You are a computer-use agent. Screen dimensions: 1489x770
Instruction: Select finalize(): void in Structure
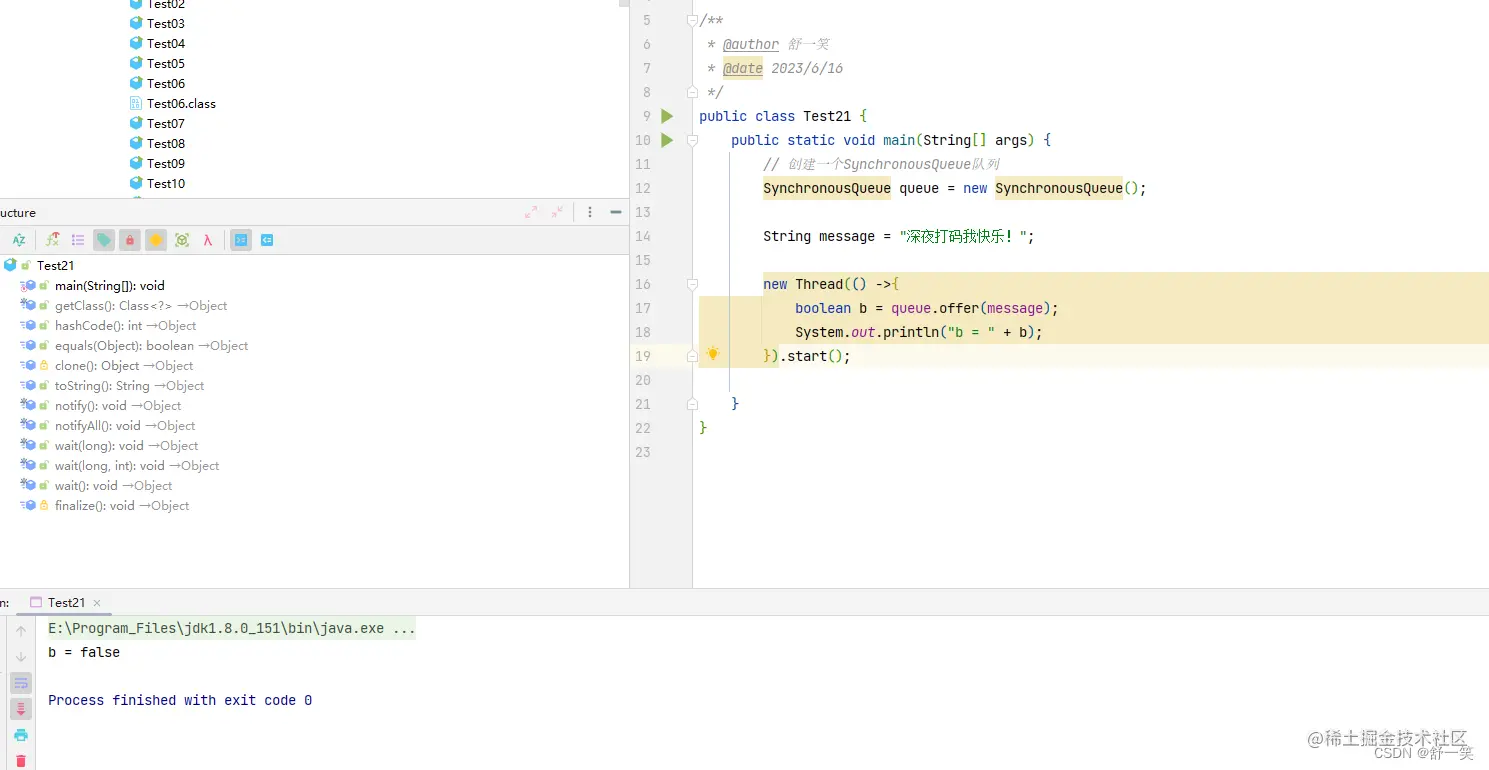pyautogui.click(x=122, y=505)
